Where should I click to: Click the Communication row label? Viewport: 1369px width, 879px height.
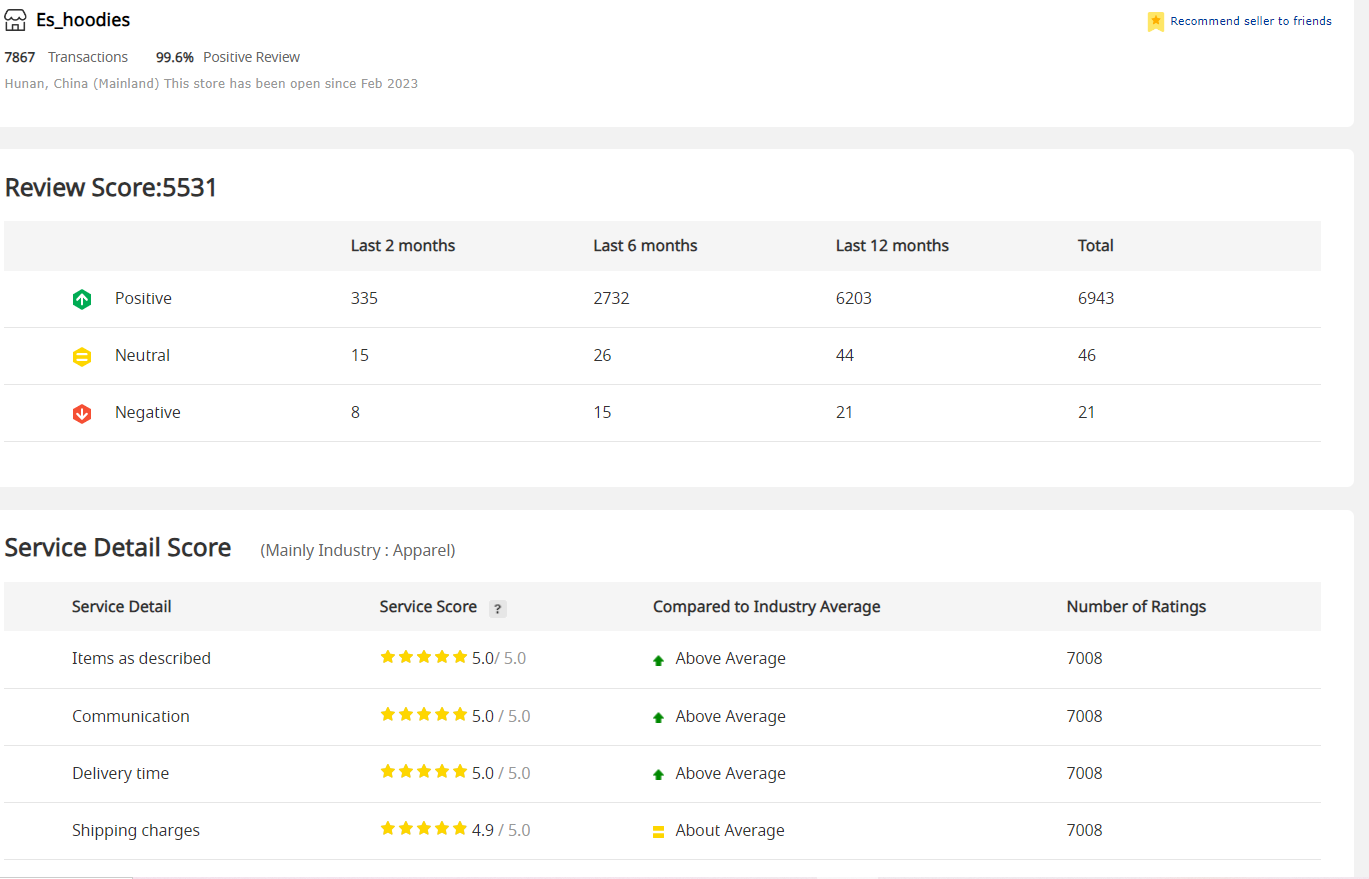point(131,716)
